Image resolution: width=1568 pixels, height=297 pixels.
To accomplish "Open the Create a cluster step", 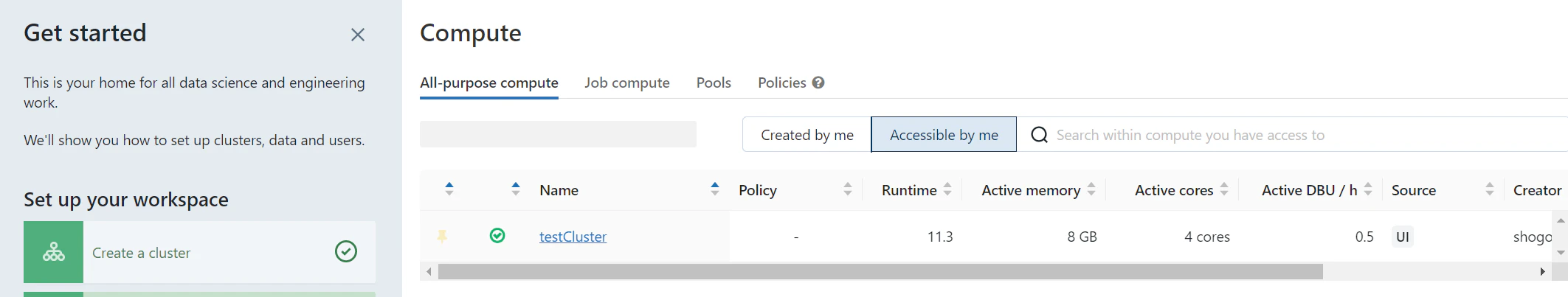I will pyautogui.click(x=199, y=252).
